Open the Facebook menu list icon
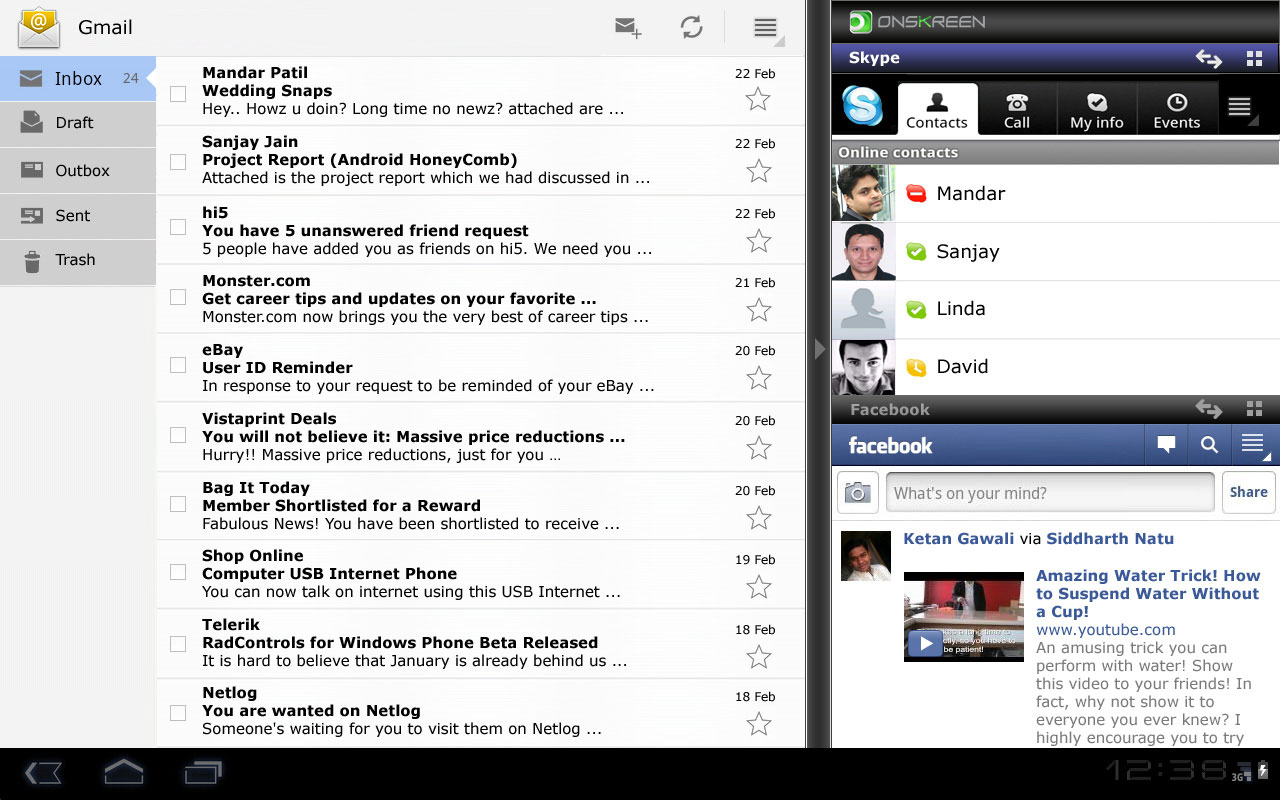 coord(1253,445)
